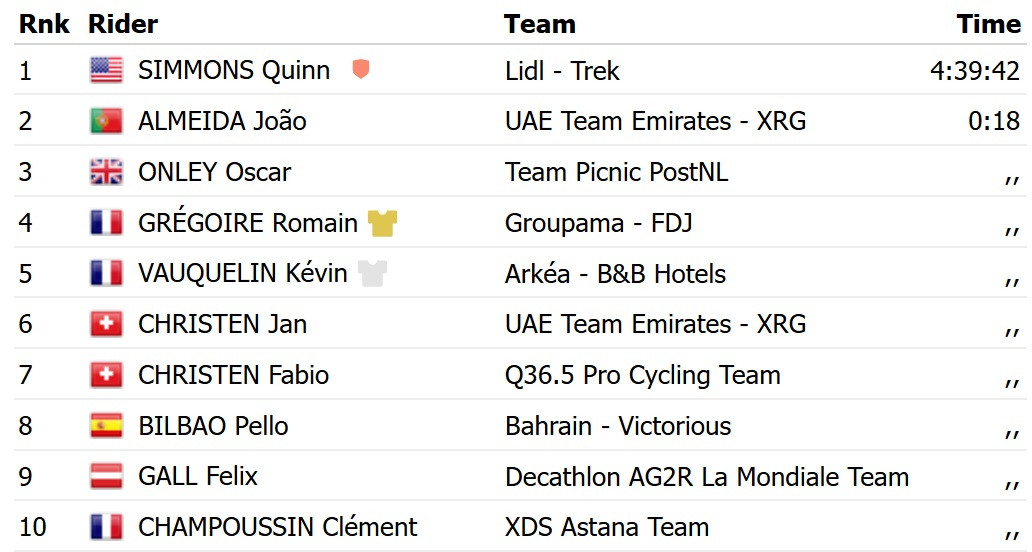Click the Time column header
This screenshot has width=1032, height=552.
click(x=988, y=24)
